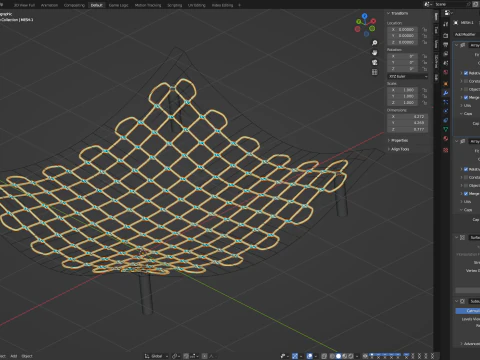Open the Material properties sphere icon
This screenshot has height=360, width=480.
tap(446, 139)
